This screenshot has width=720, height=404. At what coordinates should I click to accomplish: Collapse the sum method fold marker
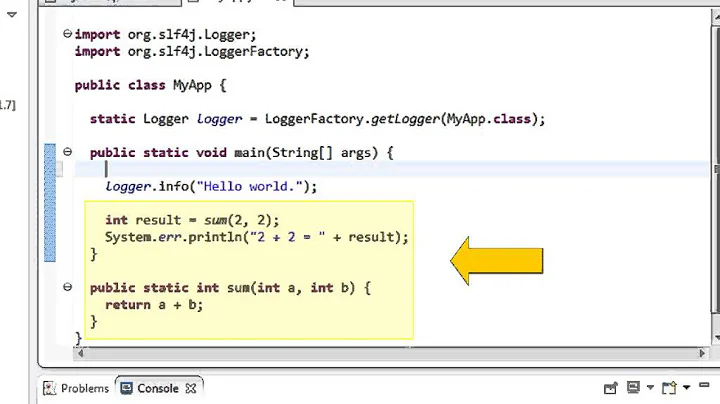[x=67, y=287]
